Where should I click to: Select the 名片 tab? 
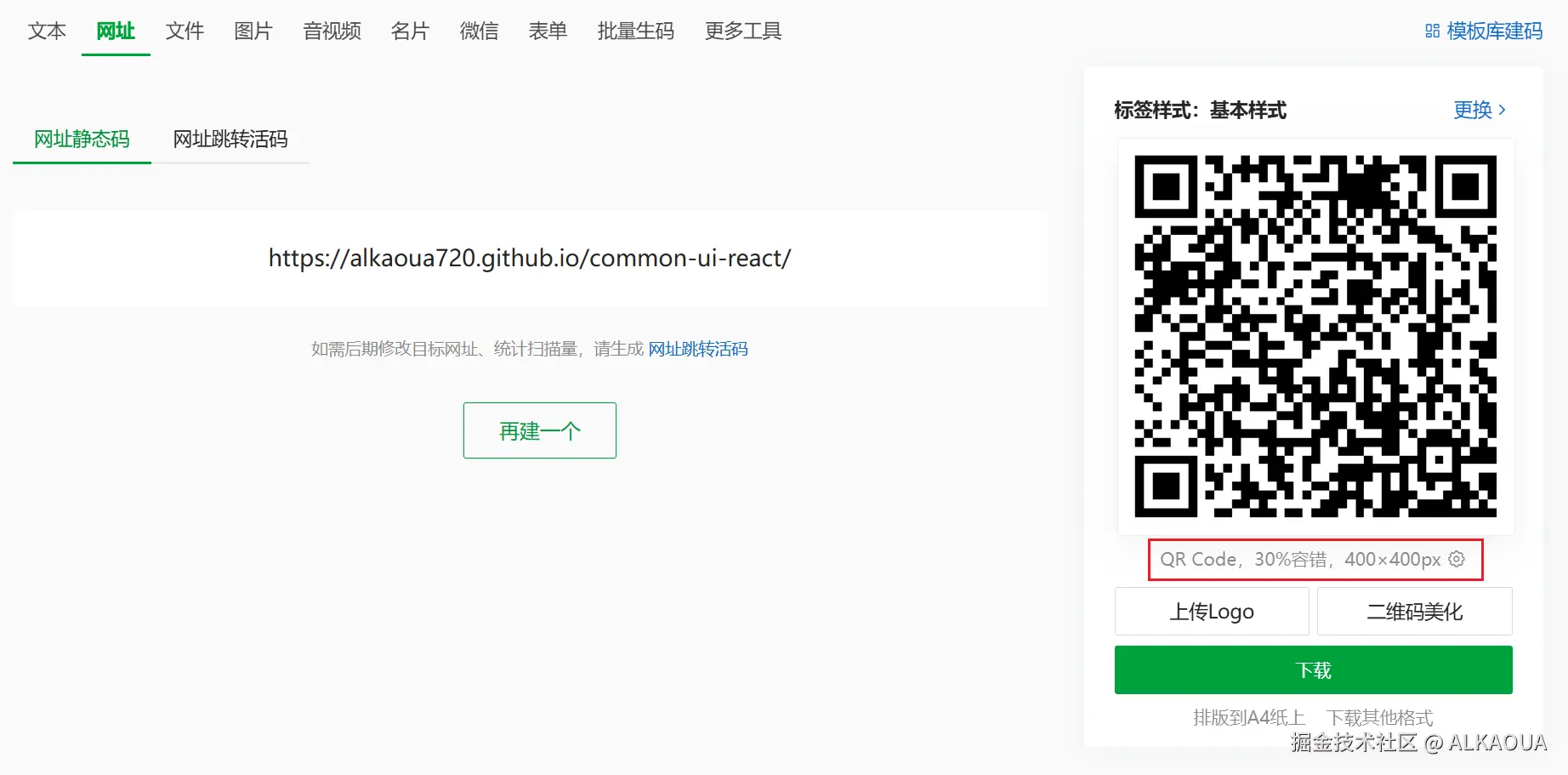(x=410, y=31)
